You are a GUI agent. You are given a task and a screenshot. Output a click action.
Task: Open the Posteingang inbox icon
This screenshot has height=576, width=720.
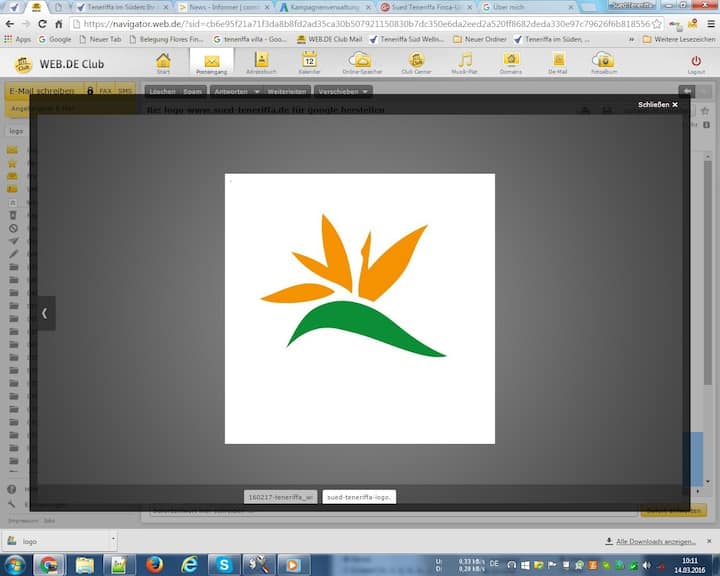click(x=211, y=63)
